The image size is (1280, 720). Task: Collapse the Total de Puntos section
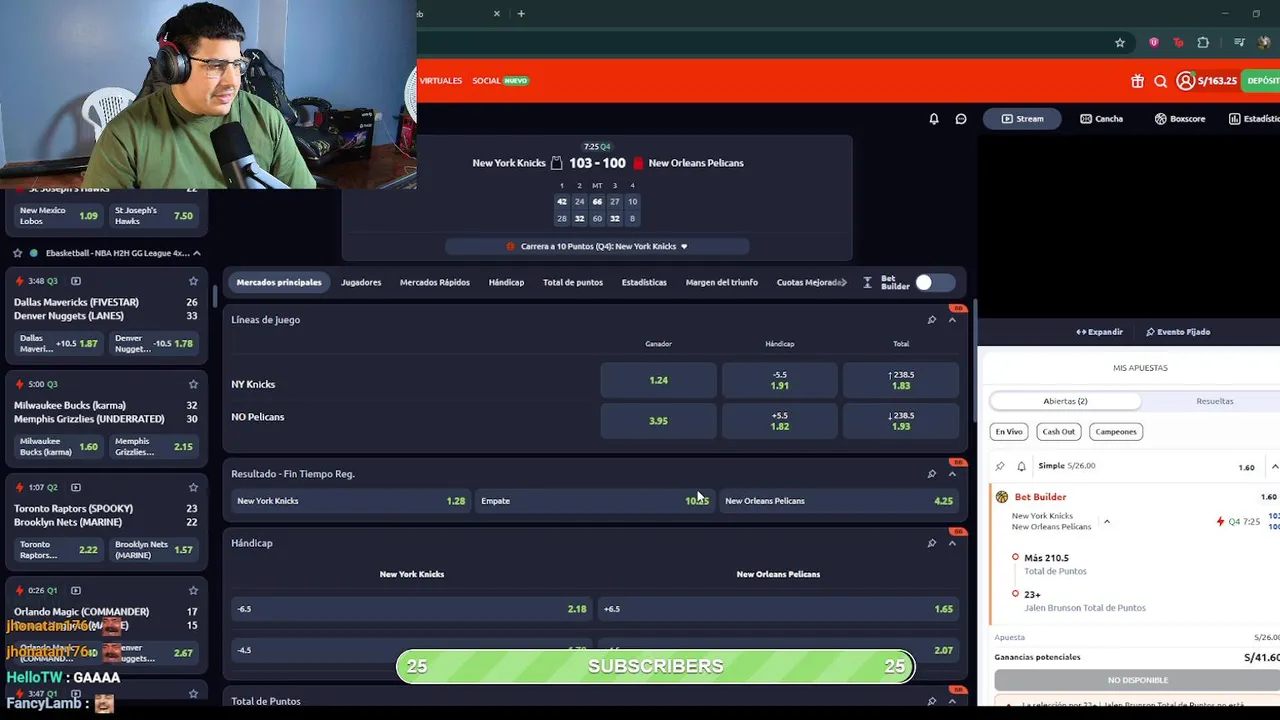(952, 701)
